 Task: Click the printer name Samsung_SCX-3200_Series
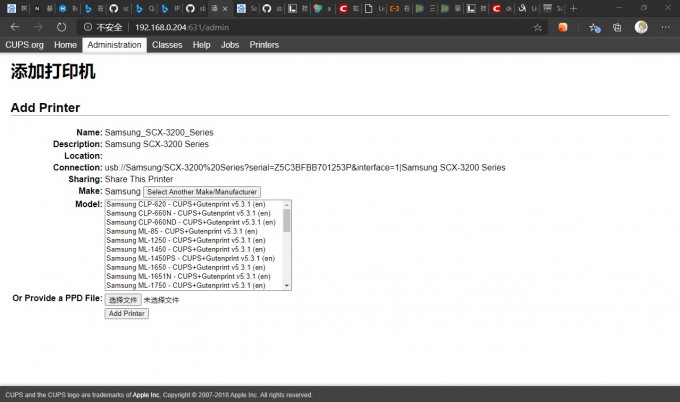click(159, 132)
